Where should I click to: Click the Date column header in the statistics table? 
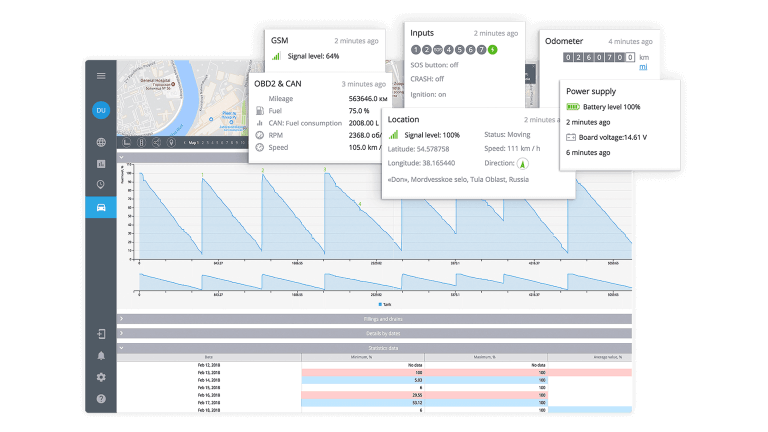pyautogui.click(x=208, y=356)
